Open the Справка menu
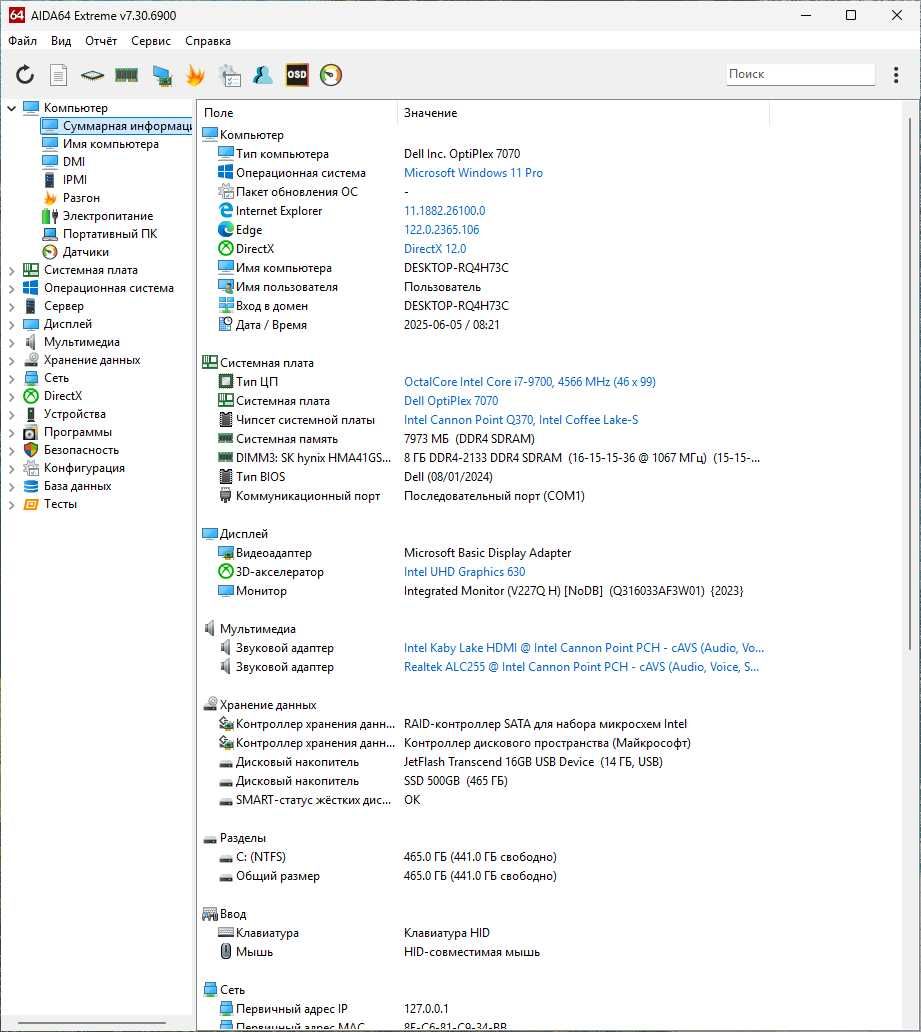Image resolution: width=921 pixels, height=1032 pixels. 207,41
